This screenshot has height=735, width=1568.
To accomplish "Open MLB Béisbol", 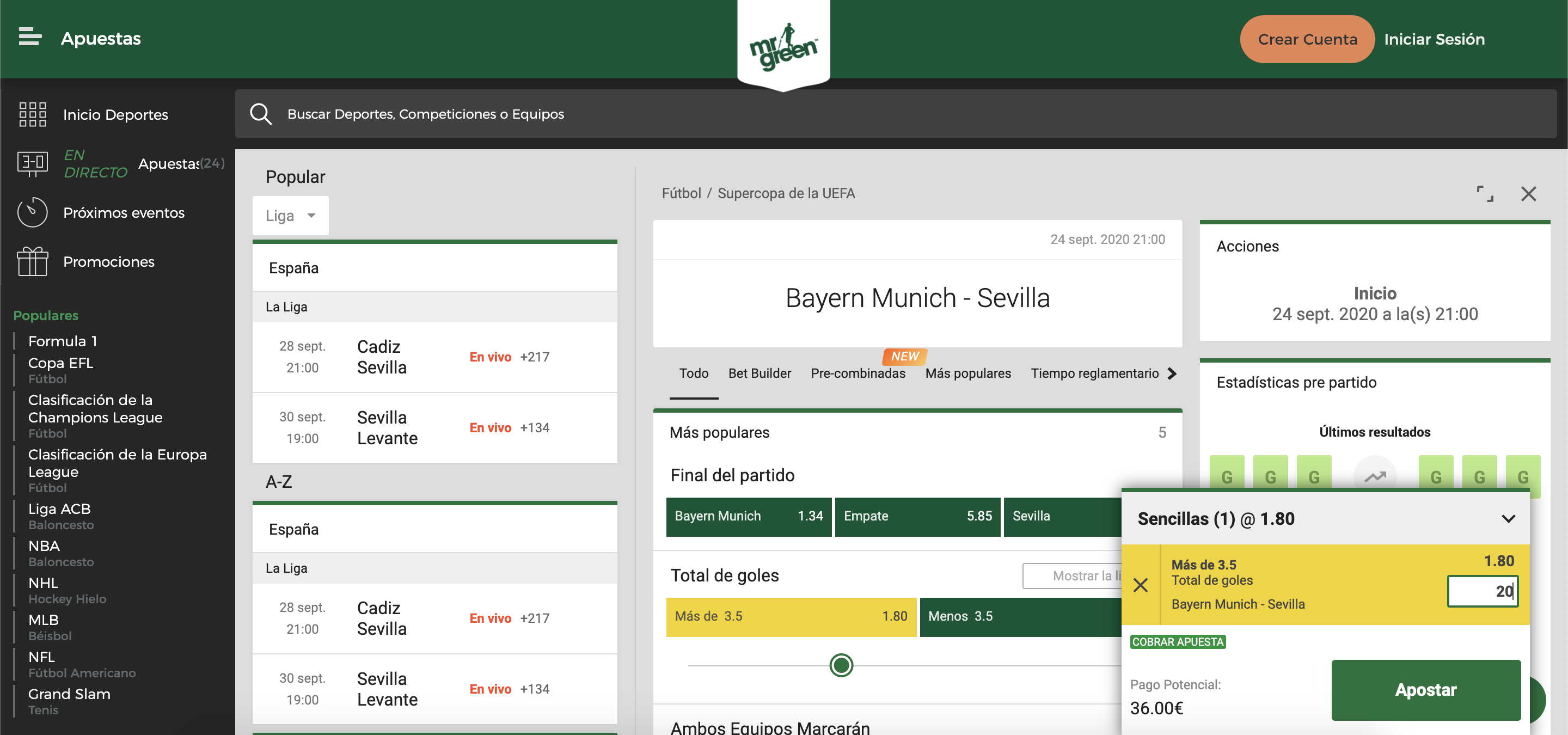I will click(50, 627).
